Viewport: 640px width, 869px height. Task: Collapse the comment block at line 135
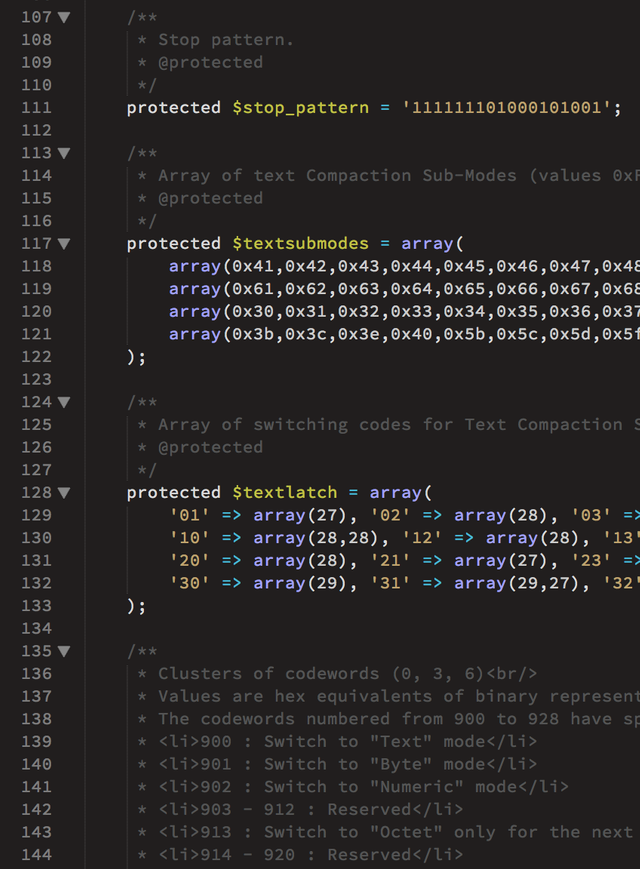pos(64,651)
